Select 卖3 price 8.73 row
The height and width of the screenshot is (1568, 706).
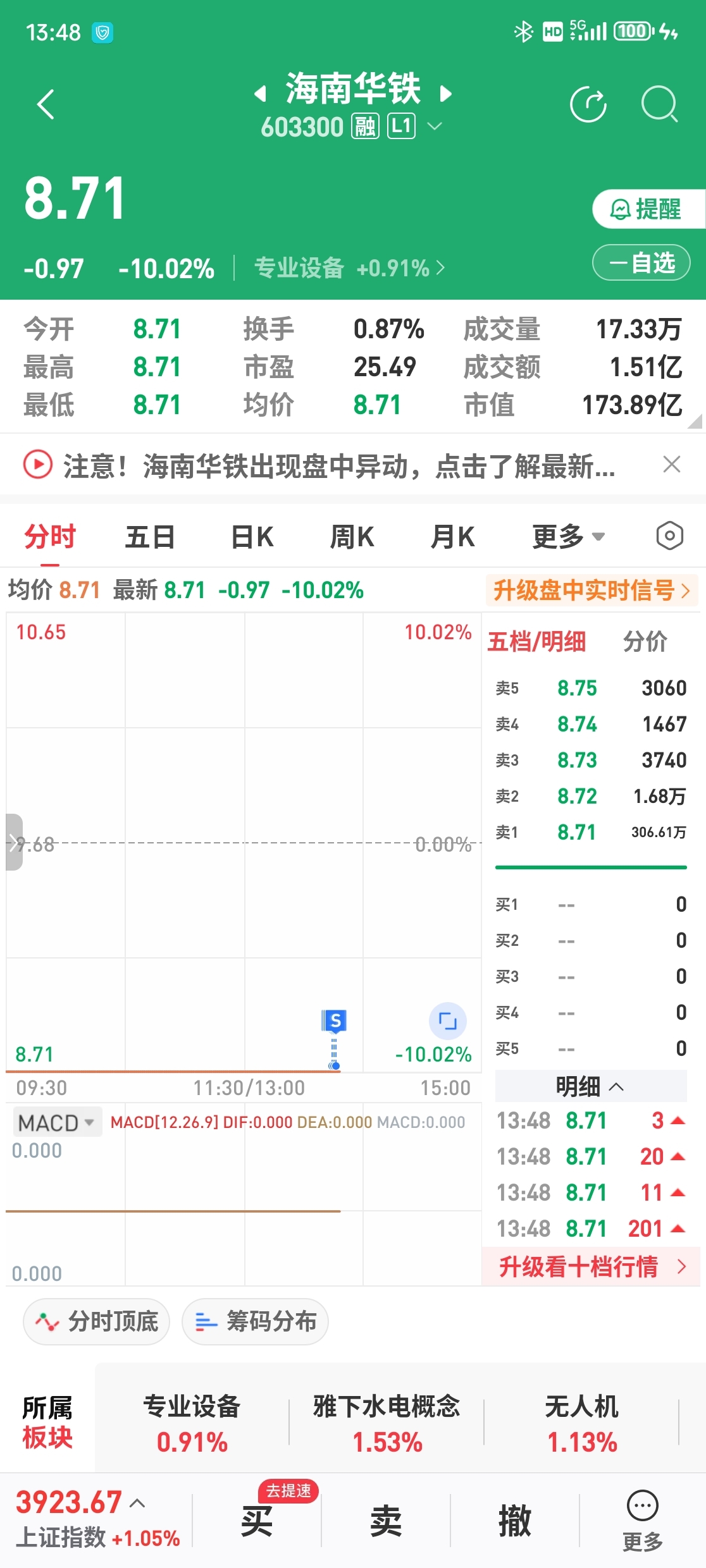591,760
